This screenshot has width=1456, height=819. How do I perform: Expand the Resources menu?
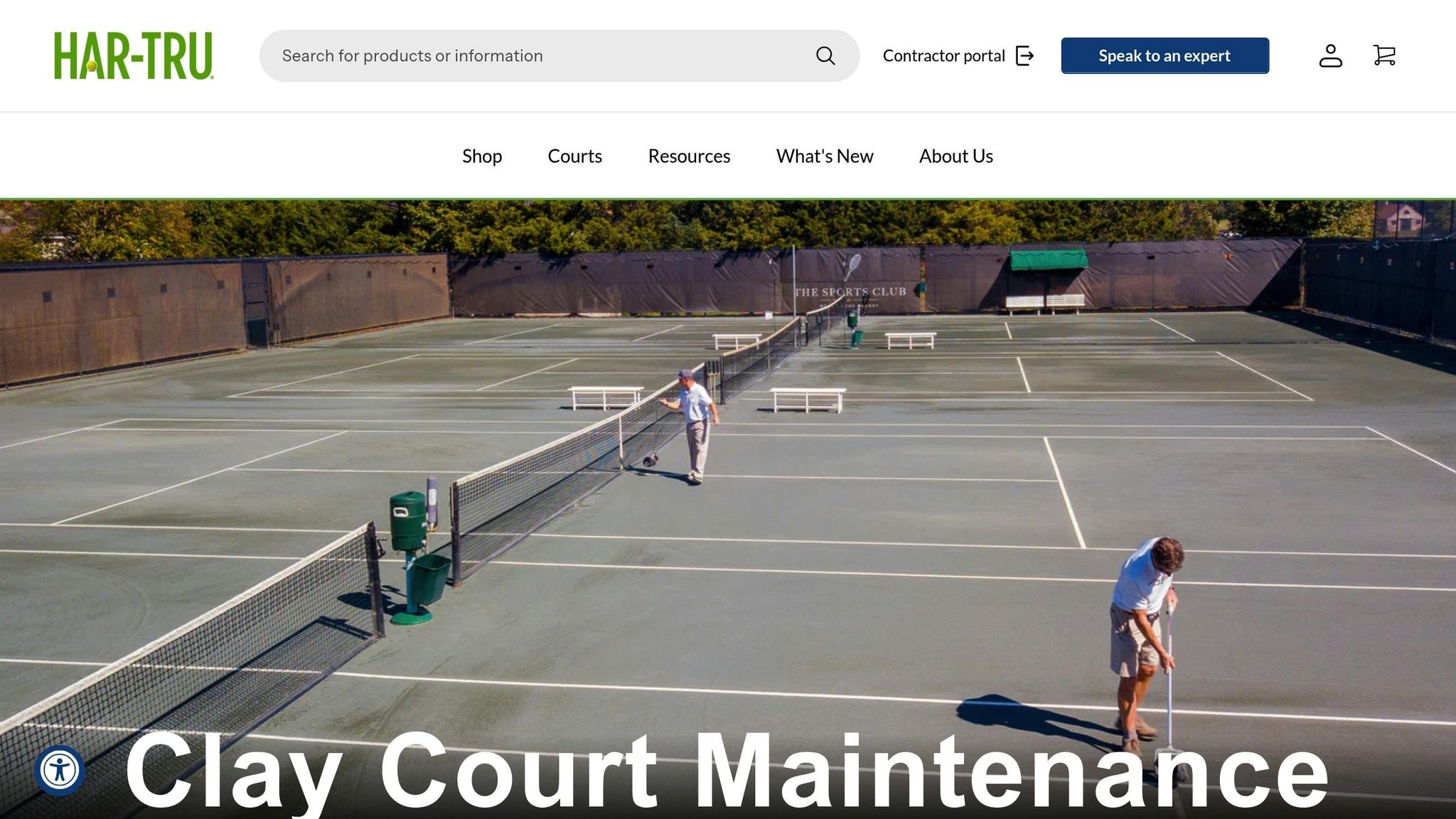[x=689, y=156]
